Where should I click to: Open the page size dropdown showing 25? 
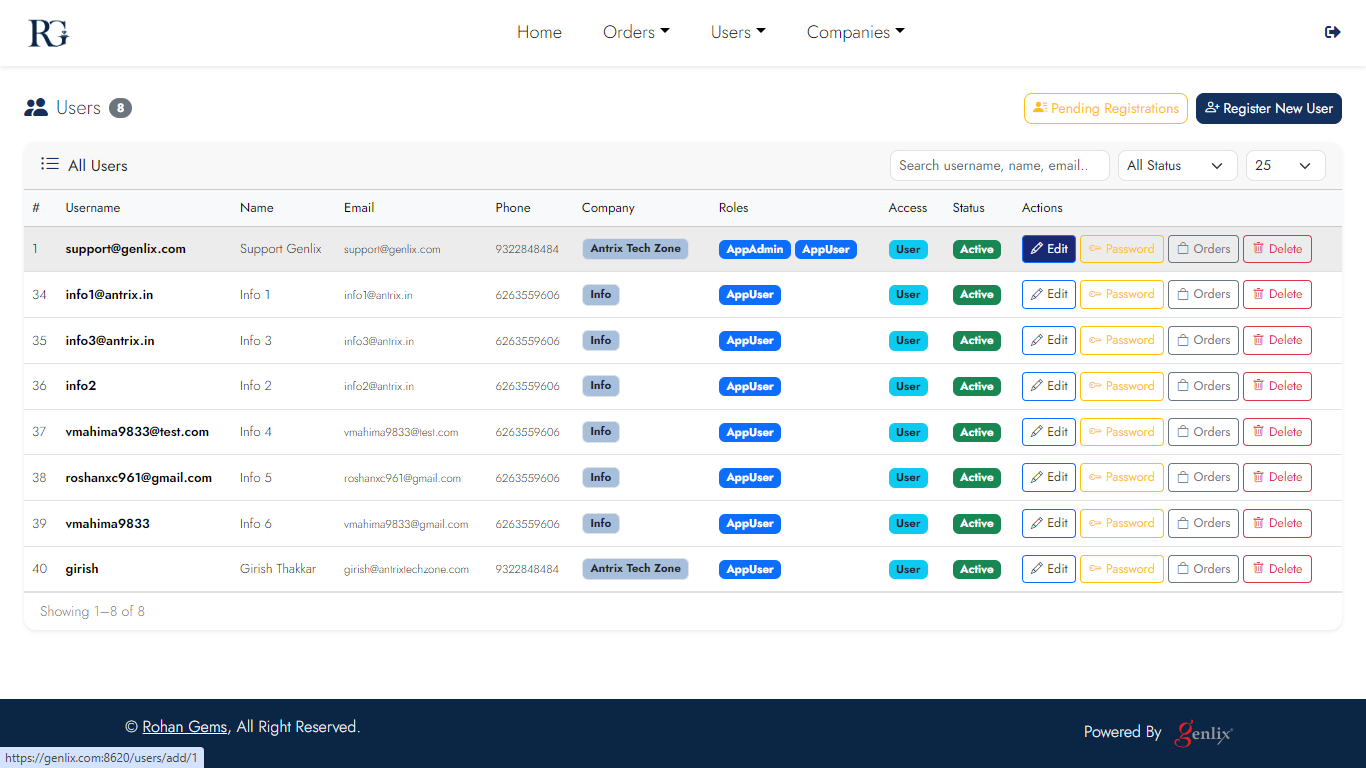[1284, 166]
